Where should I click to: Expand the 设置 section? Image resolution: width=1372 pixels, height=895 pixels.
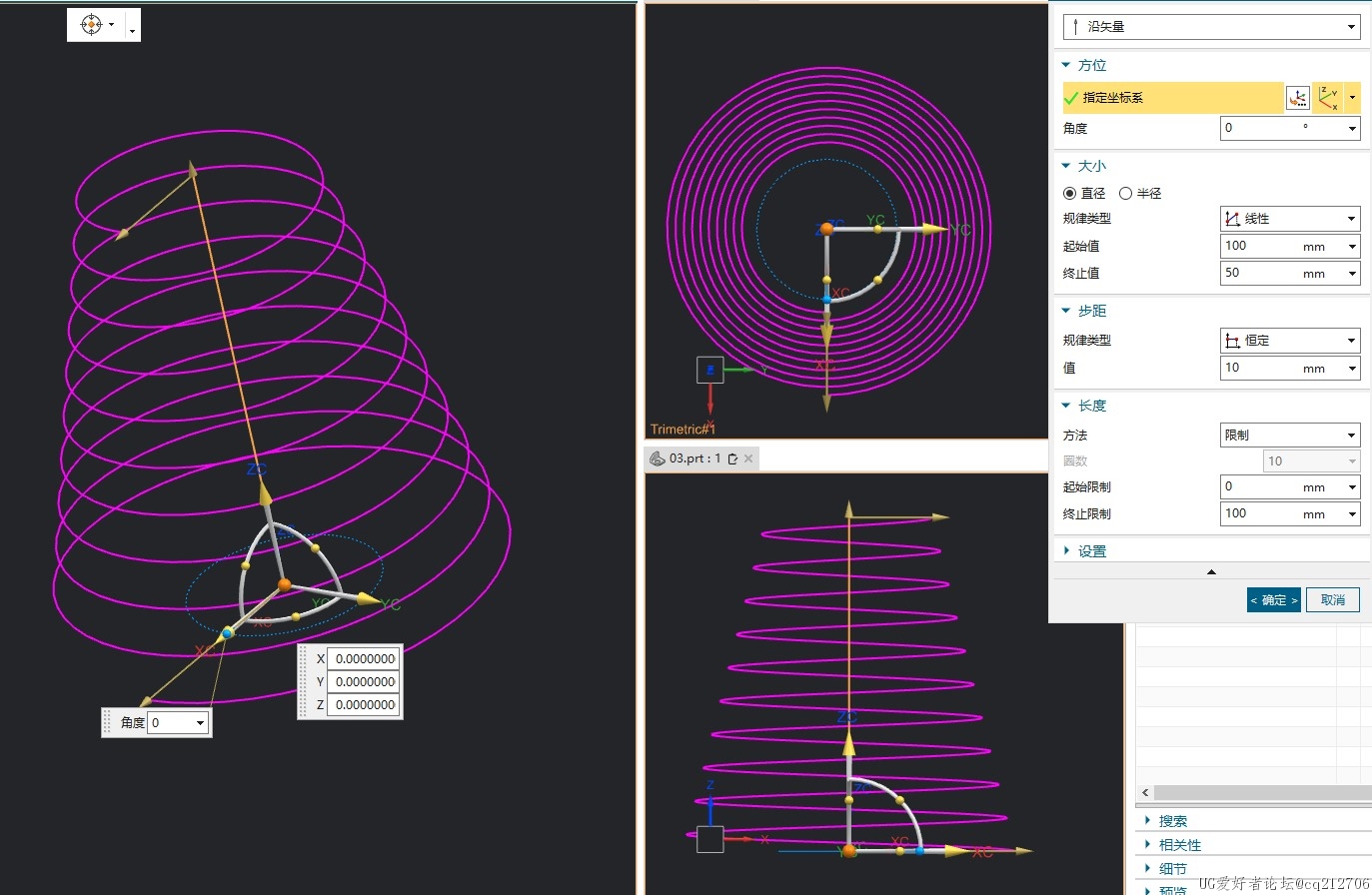coord(1066,551)
